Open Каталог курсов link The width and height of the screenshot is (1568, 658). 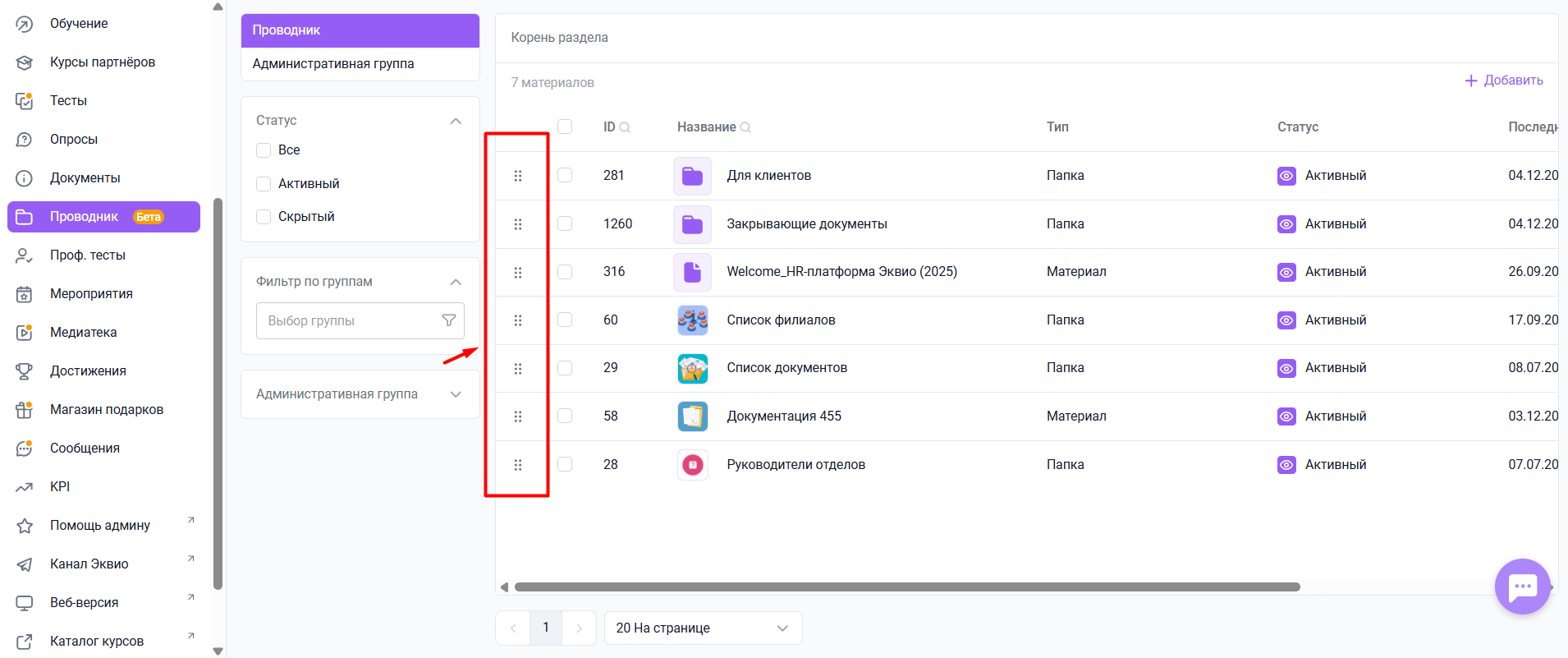[x=103, y=642]
